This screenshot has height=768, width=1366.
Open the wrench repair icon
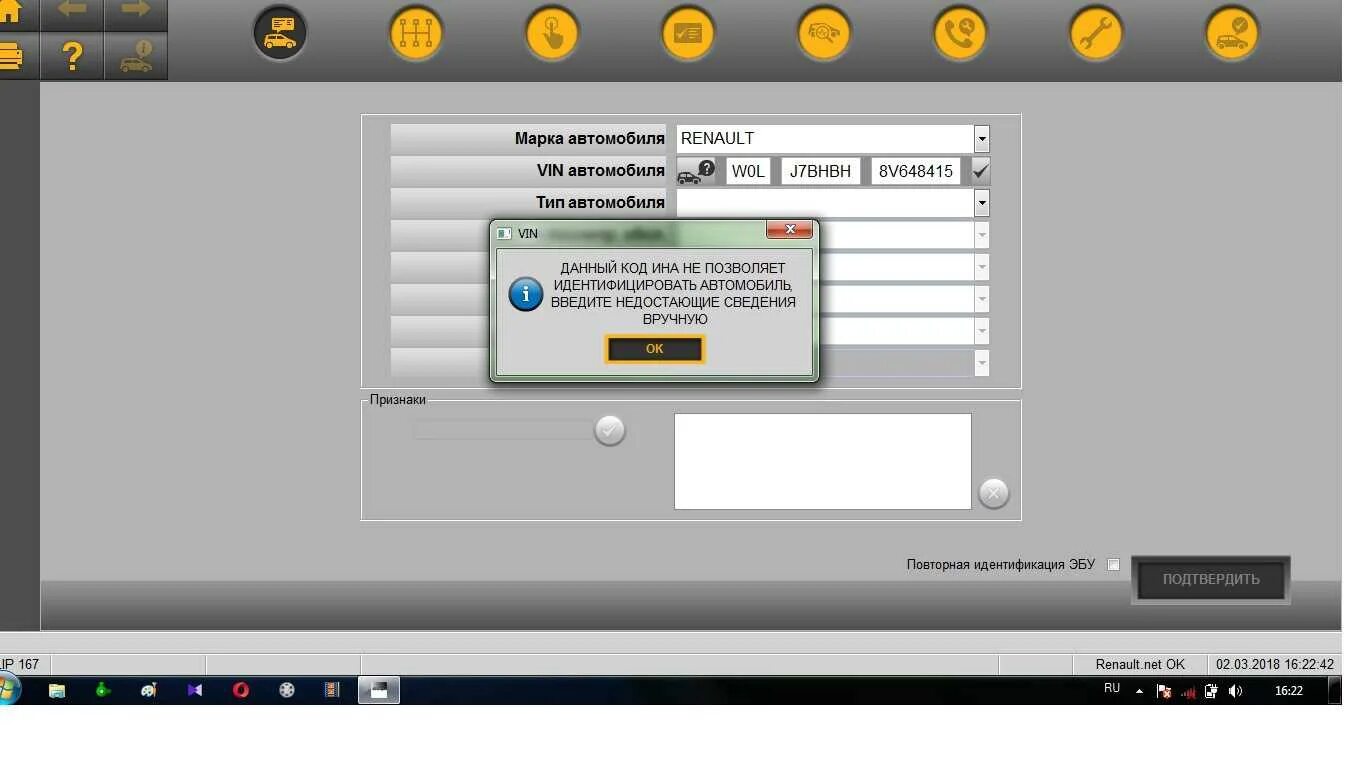(x=1096, y=33)
